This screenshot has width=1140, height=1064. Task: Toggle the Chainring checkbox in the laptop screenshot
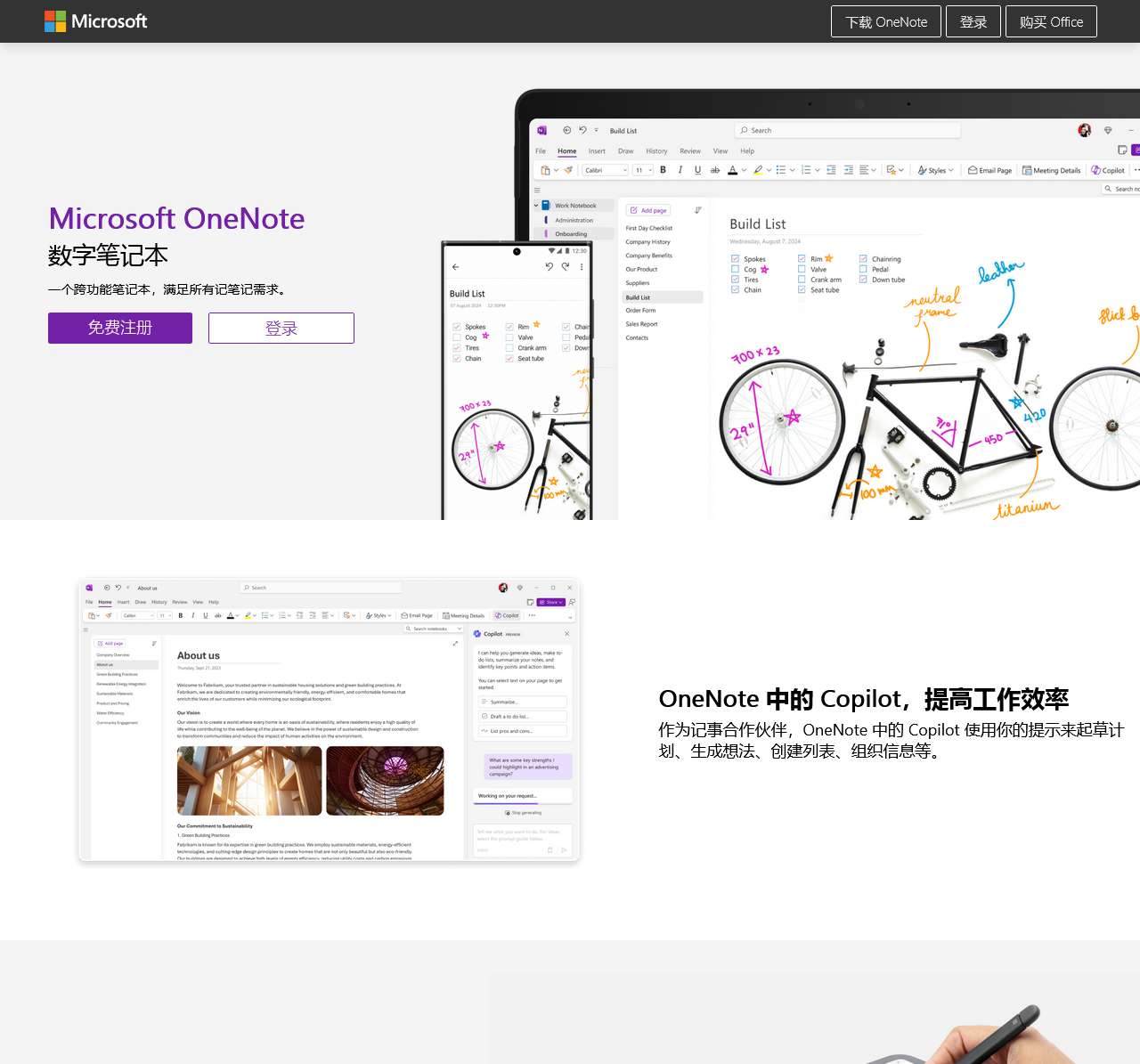point(863,259)
